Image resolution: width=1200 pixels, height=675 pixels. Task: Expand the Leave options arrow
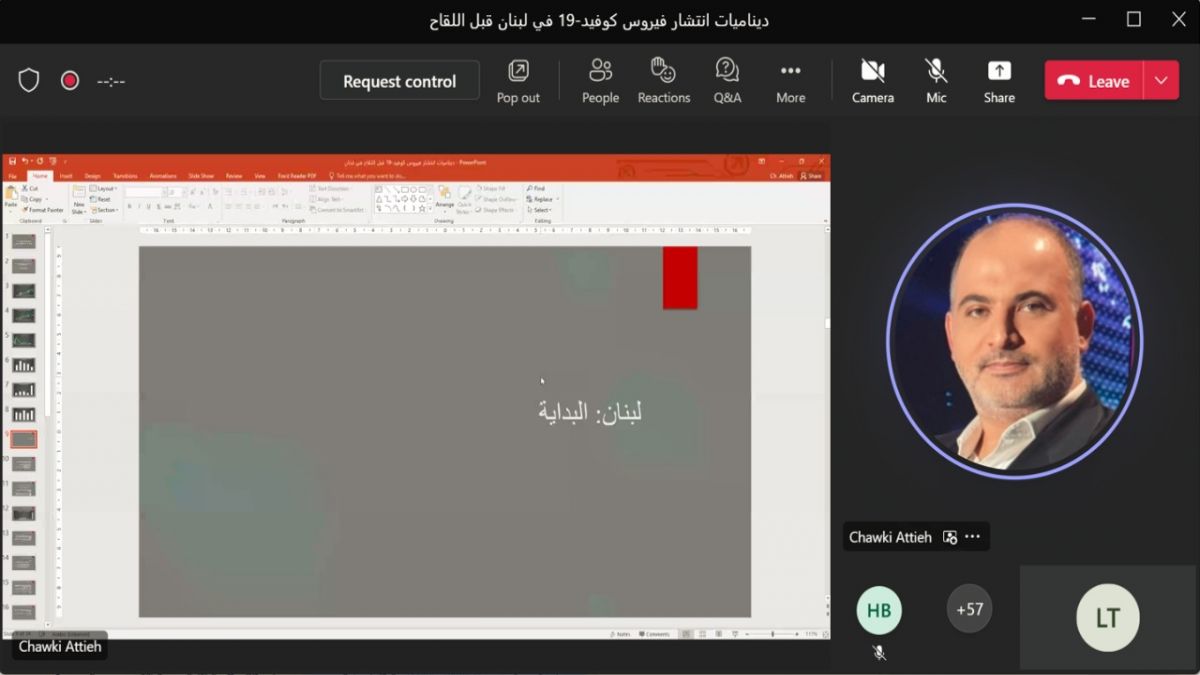coord(1161,81)
